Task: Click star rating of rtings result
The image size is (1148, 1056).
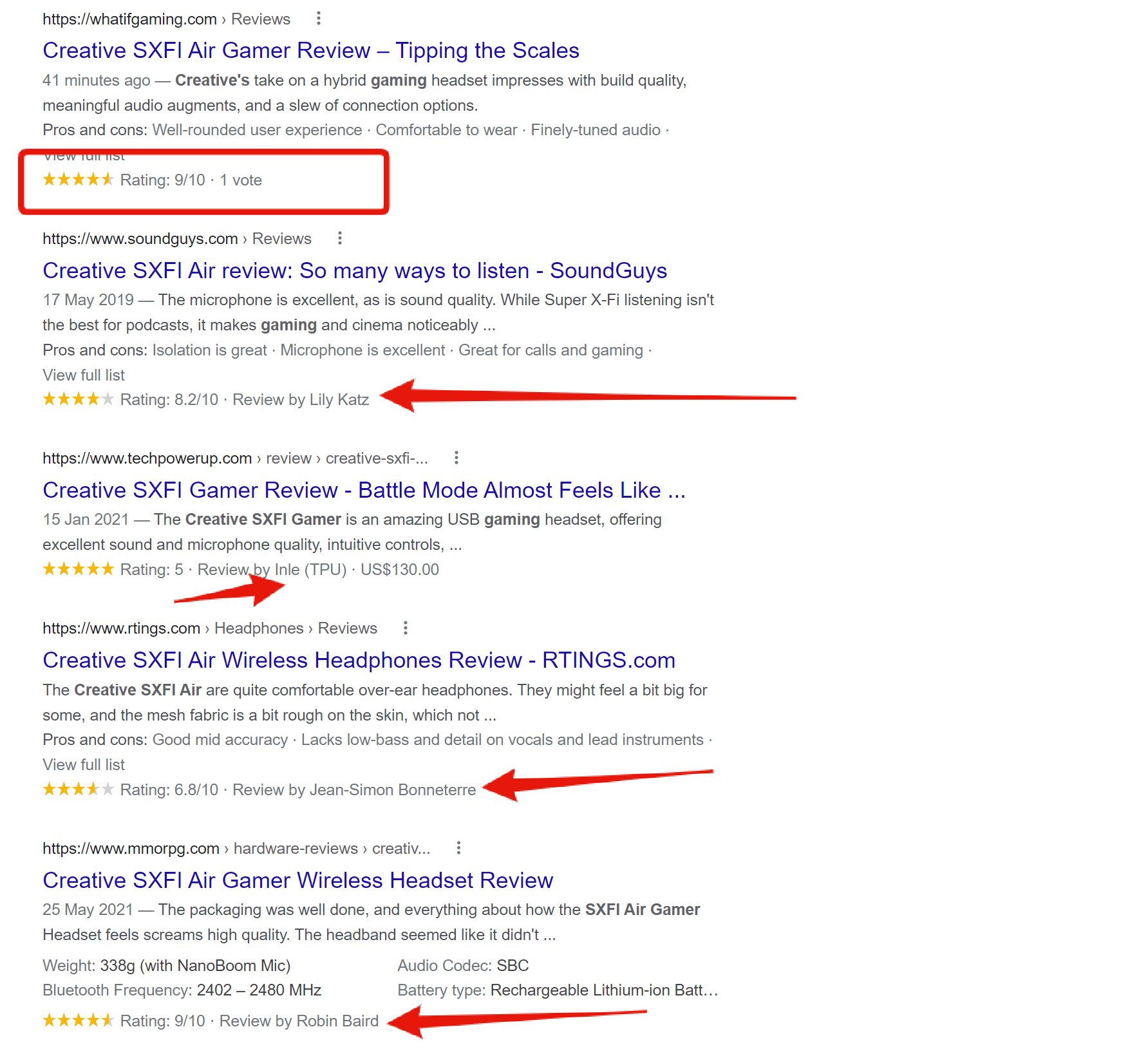Action: point(78,789)
